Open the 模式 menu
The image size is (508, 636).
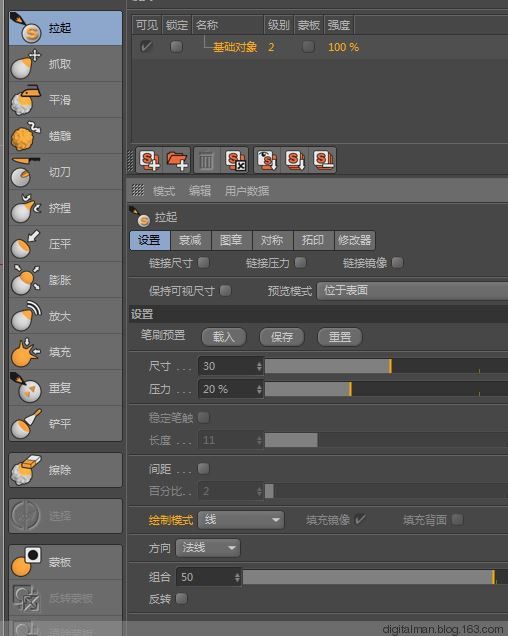point(164,191)
